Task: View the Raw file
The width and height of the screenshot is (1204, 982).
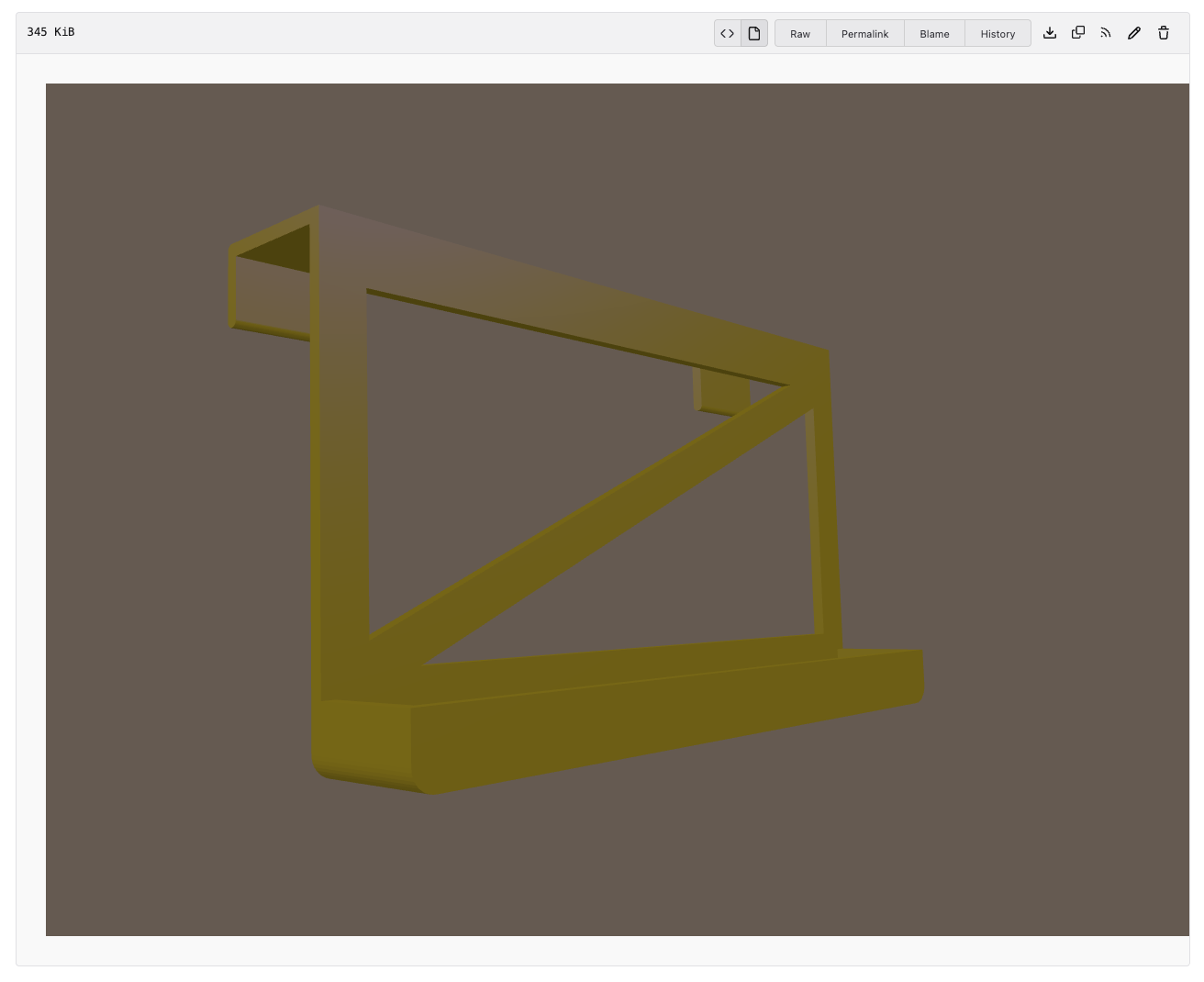Action: (x=799, y=34)
